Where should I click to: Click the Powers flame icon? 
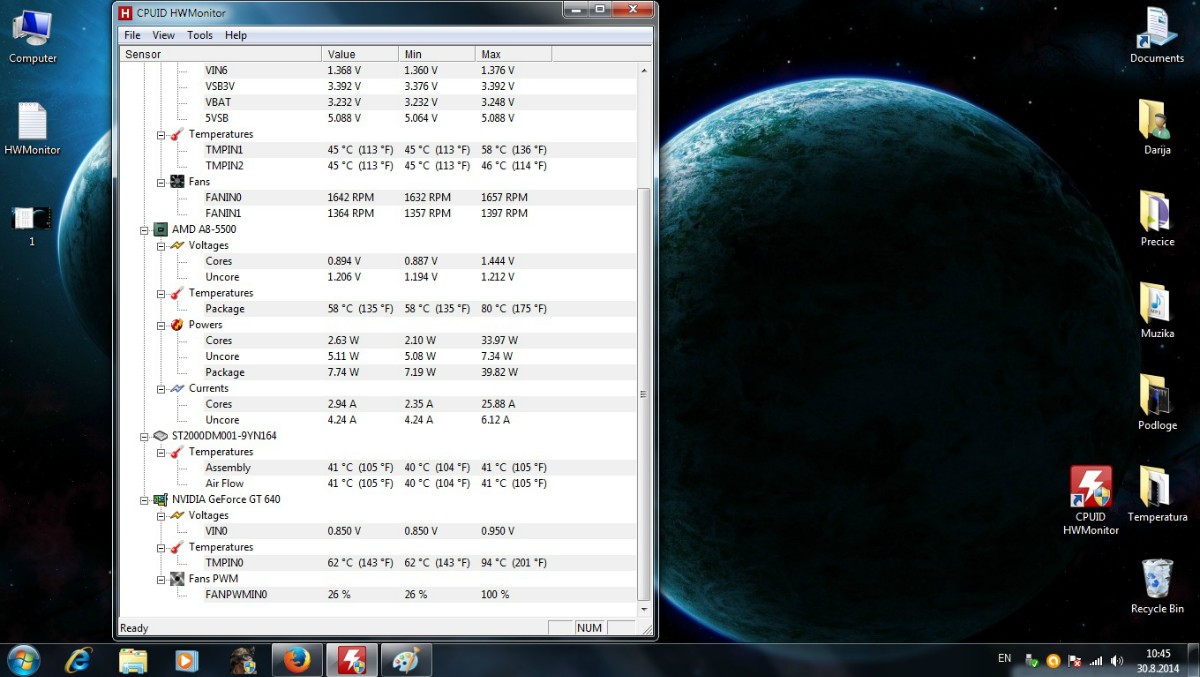[177, 325]
